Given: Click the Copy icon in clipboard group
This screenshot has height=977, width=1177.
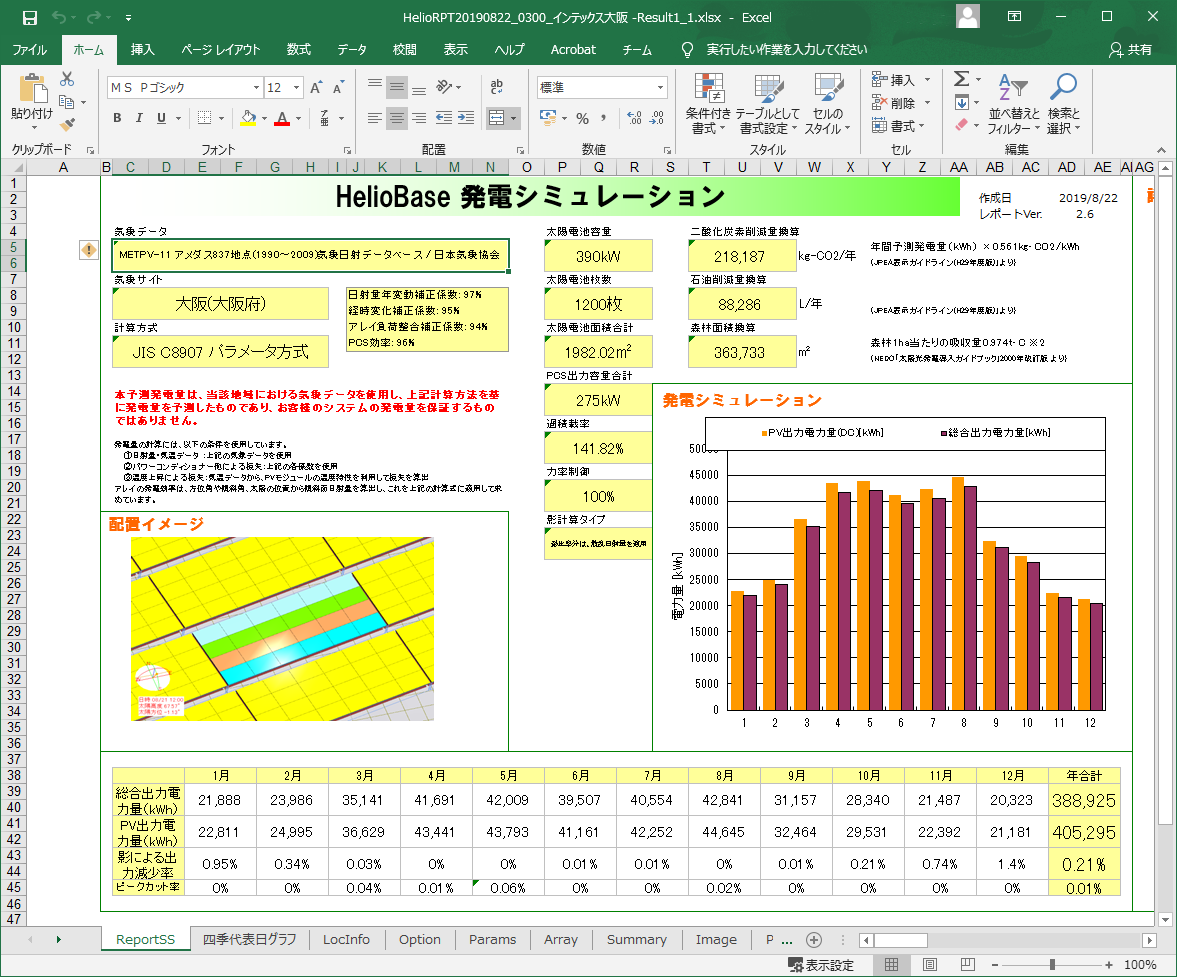Looking at the screenshot, I should (x=67, y=101).
